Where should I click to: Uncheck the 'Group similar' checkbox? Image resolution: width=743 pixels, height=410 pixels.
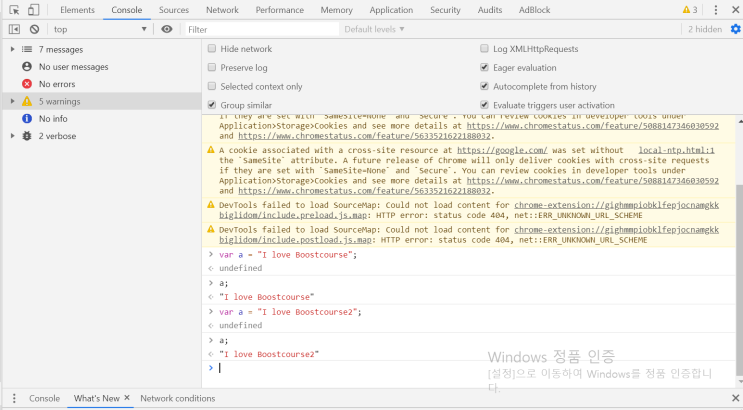click(x=212, y=105)
